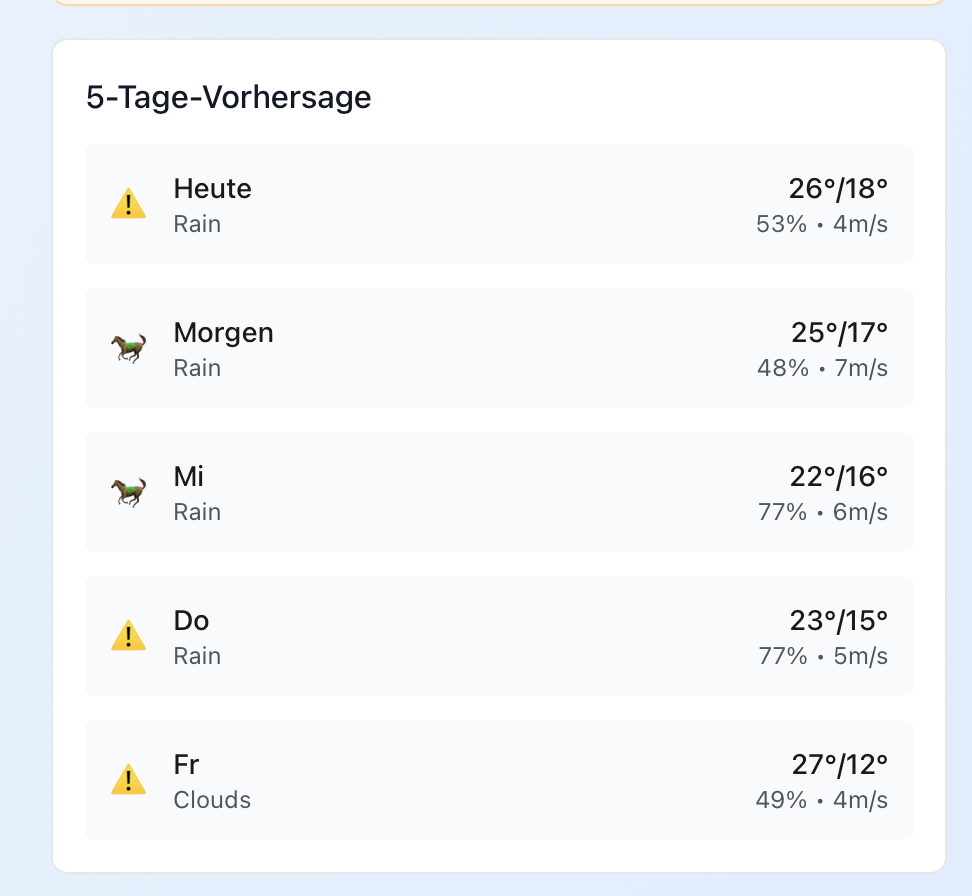Open the Mi forecast row
This screenshot has width=972, height=896.
[x=498, y=492]
